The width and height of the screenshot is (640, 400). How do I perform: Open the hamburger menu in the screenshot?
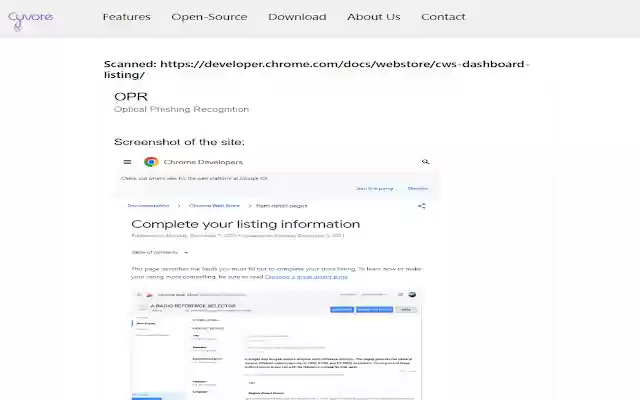coord(127,162)
